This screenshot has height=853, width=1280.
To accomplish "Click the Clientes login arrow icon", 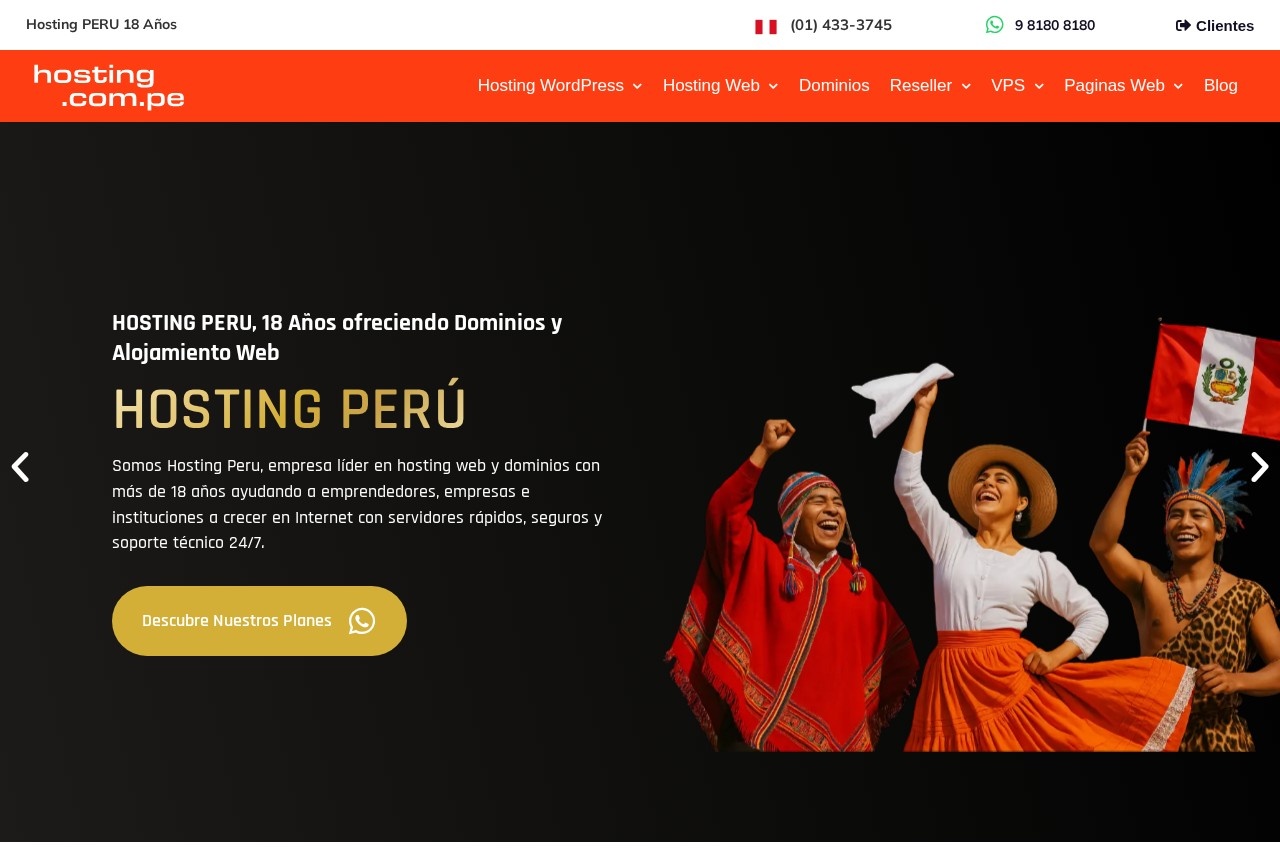I will coord(1183,26).
